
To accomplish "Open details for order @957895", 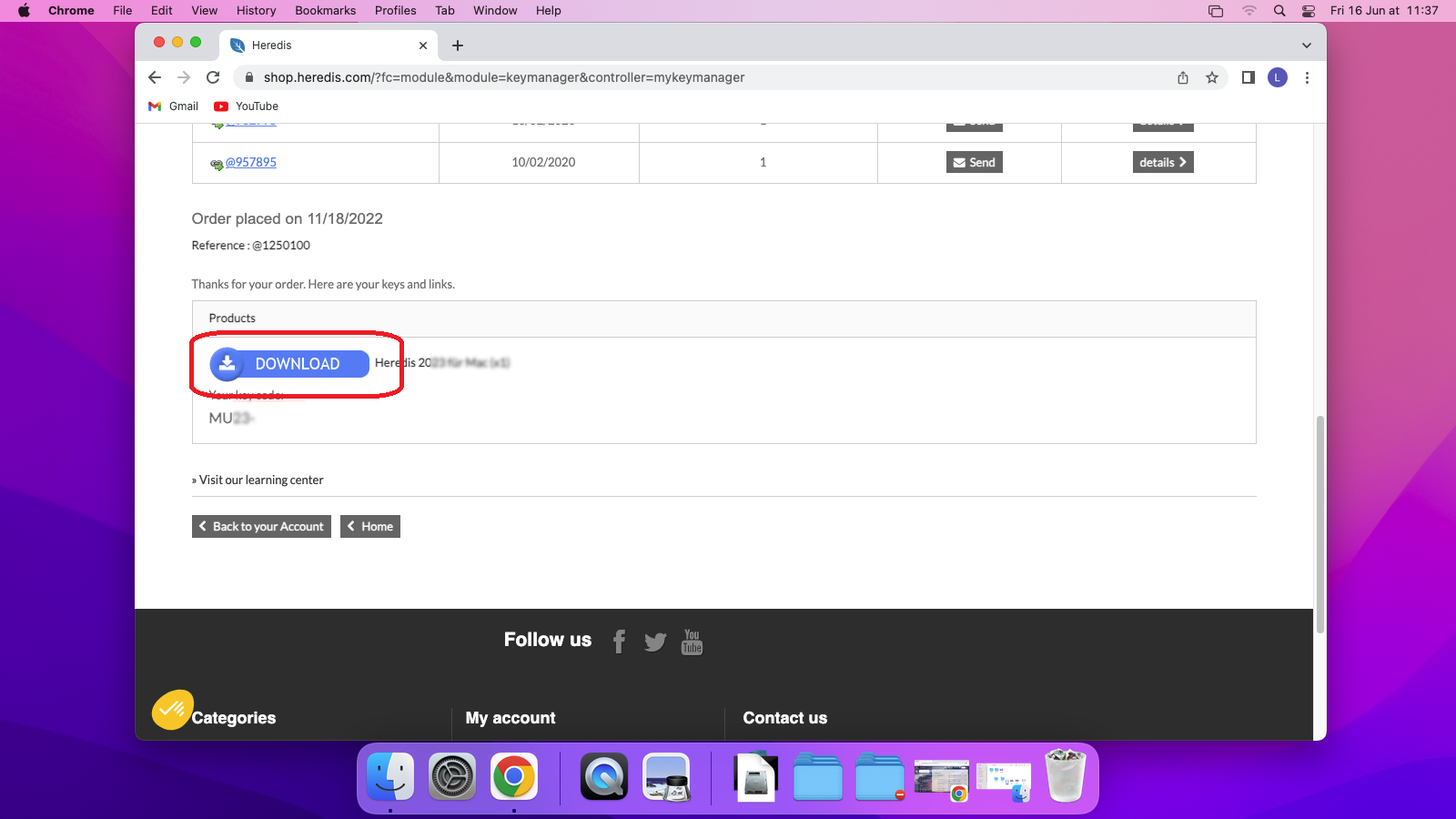I will (x=1162, y=162).
